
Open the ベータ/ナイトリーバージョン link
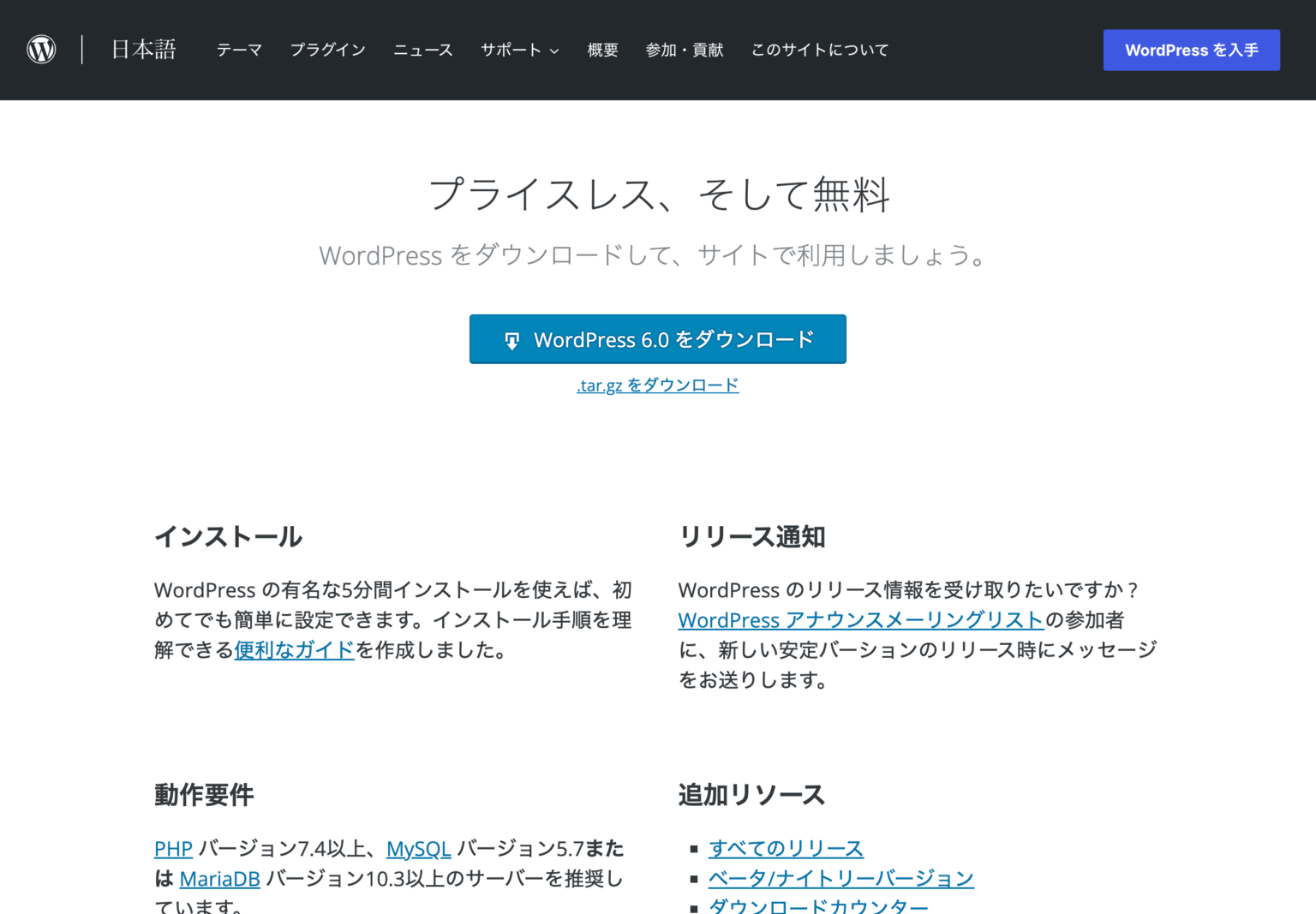pos(840,877)
